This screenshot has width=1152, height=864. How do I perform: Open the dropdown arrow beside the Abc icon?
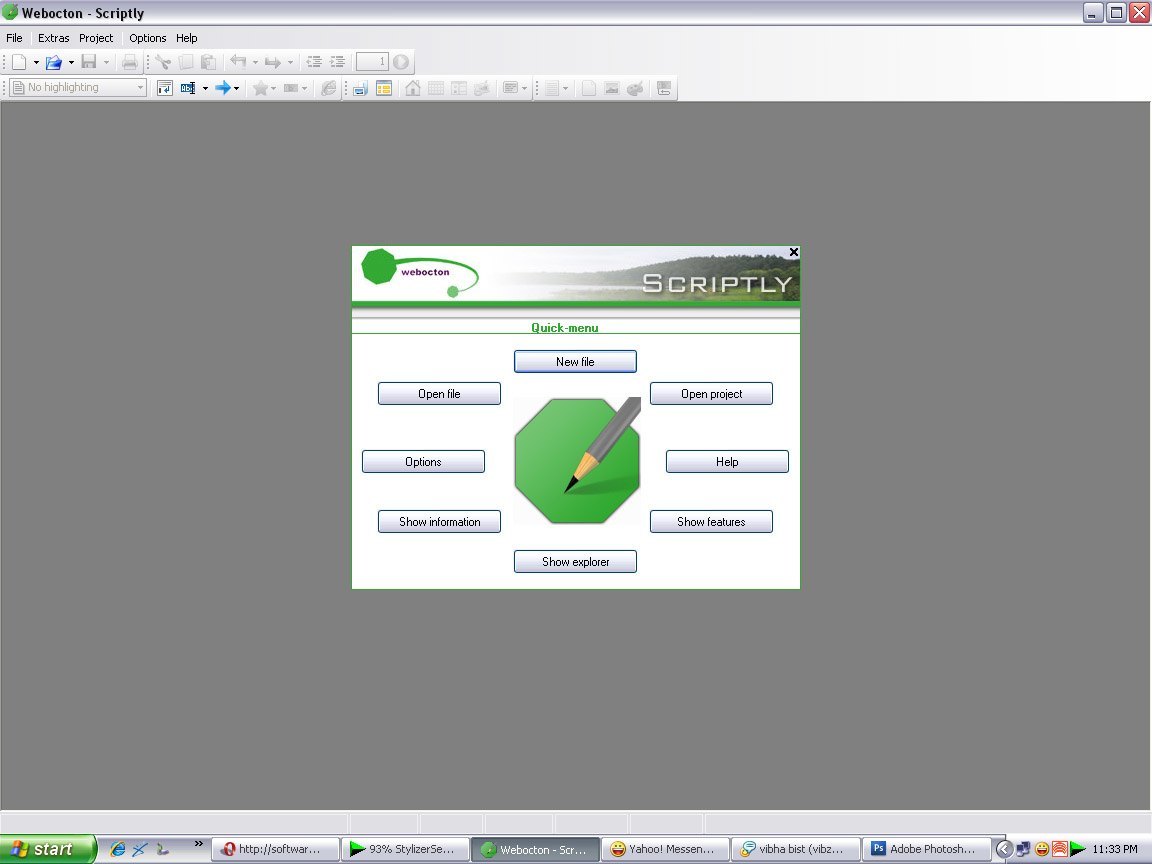coord(205,88)
